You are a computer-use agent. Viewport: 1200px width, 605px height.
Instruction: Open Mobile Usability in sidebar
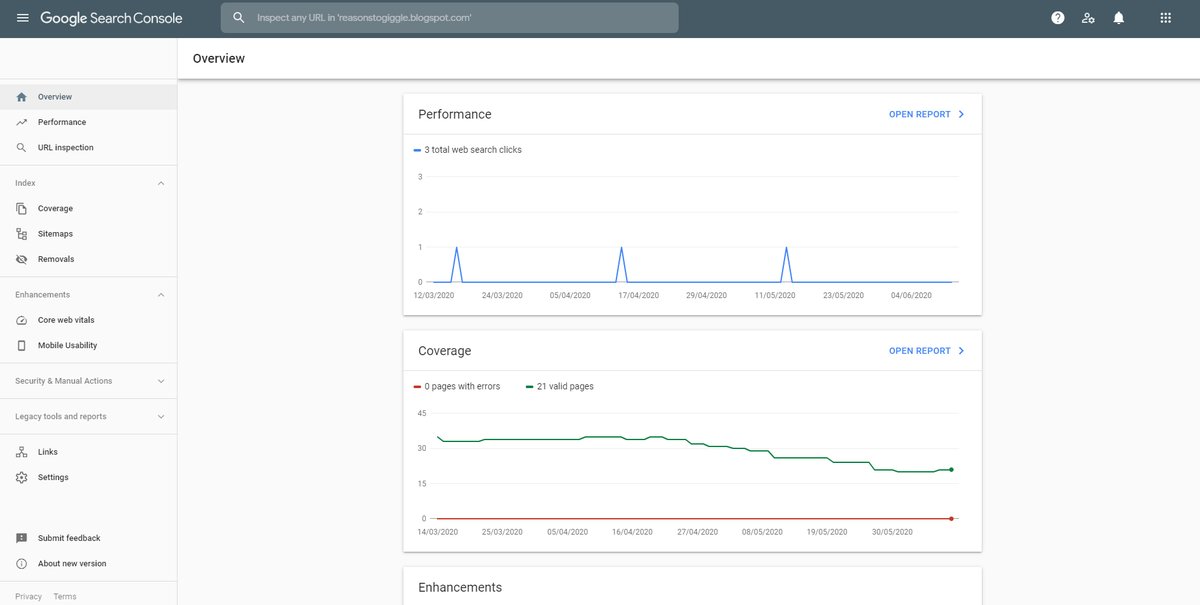click(88, 345)
